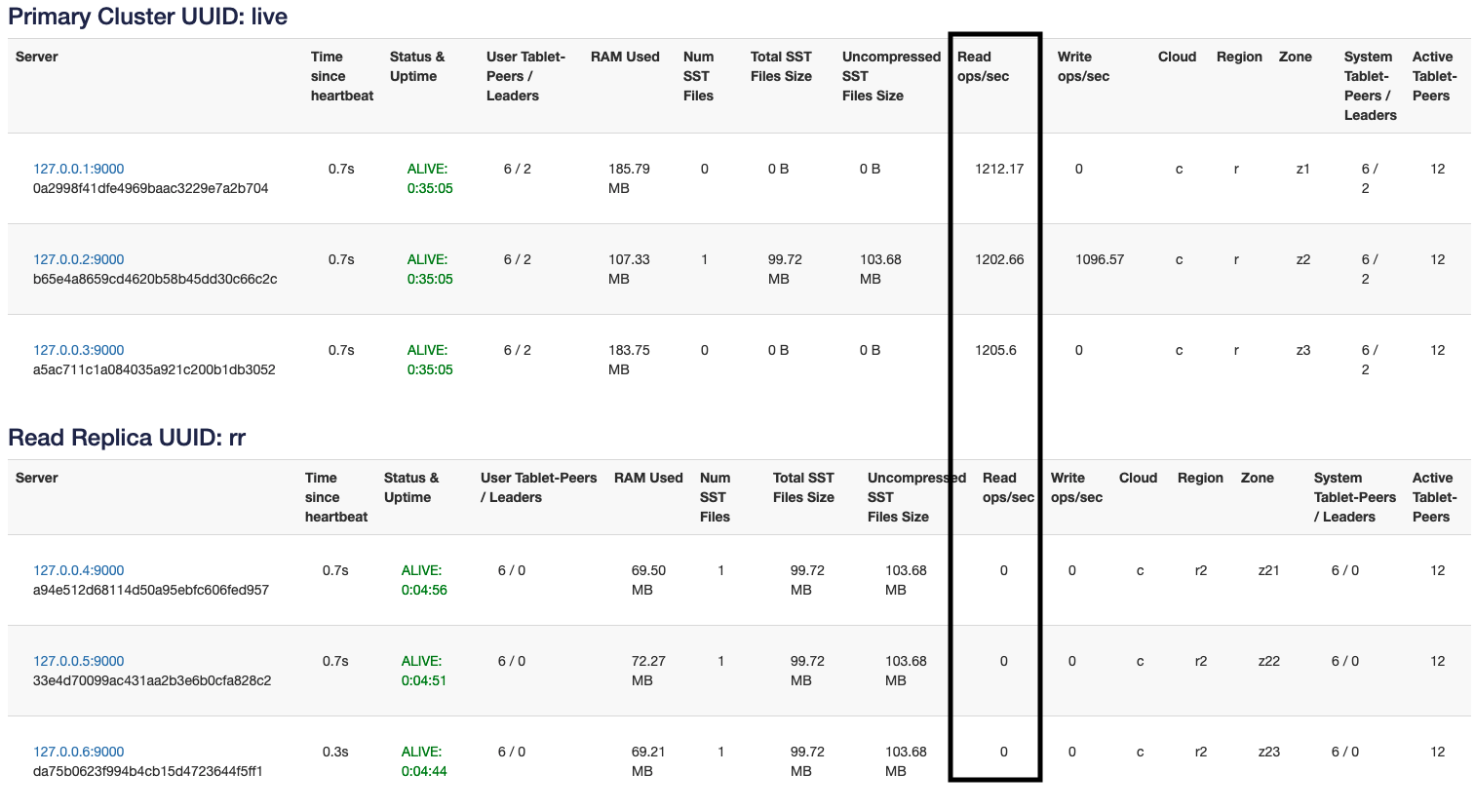Open the 127.0.0.6:9000 replica server link
This screenshot has height=812, width=1475.
(77, 751)
